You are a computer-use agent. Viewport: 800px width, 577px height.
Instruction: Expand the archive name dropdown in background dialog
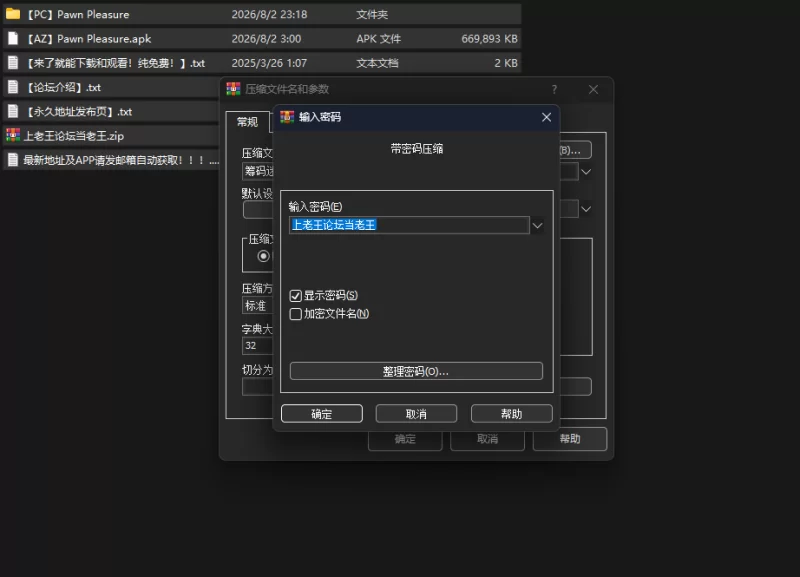click(x=586, y=171)
